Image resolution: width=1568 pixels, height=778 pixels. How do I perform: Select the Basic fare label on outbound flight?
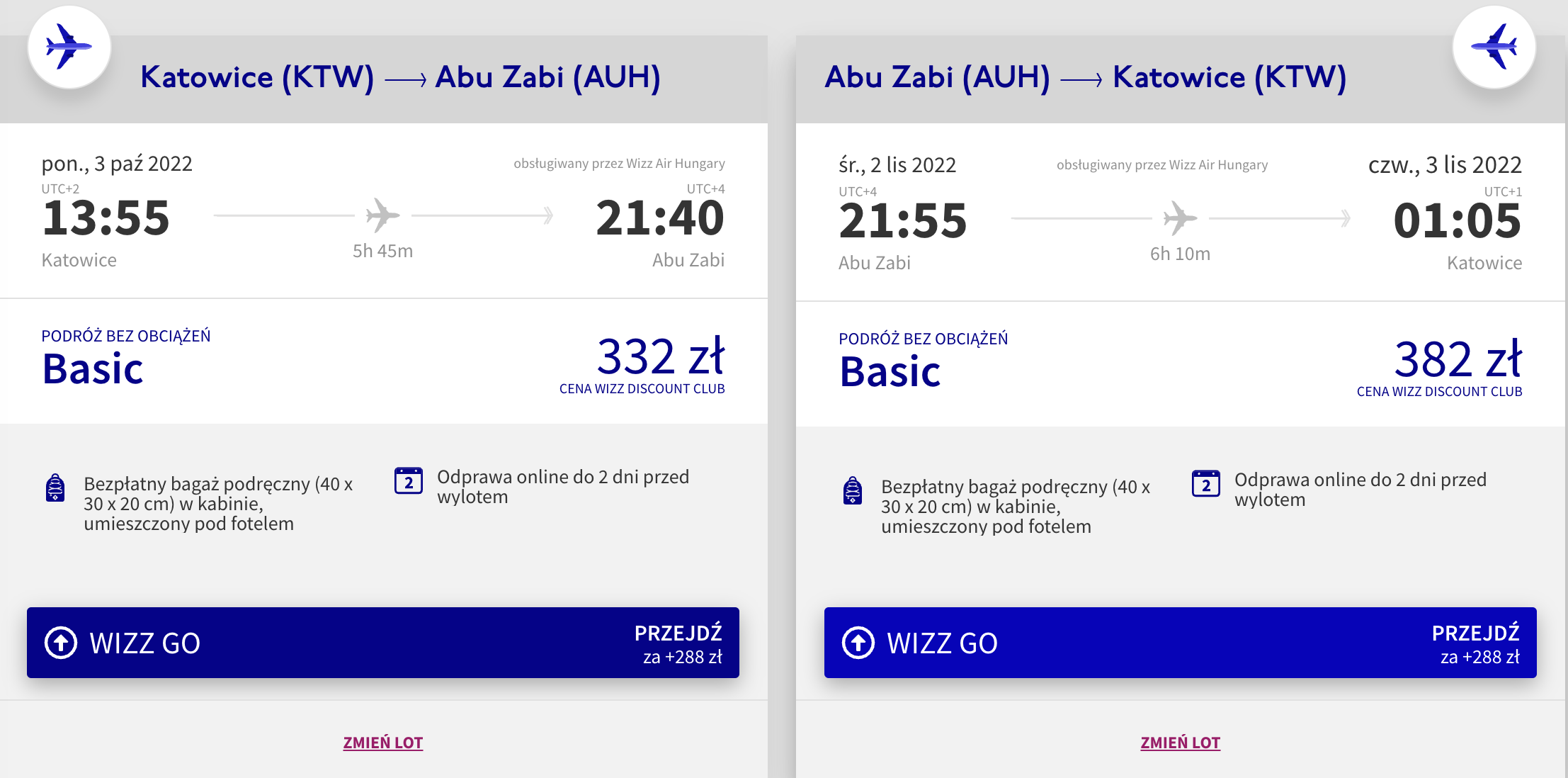pyautogui.click(x=93, y=369)
